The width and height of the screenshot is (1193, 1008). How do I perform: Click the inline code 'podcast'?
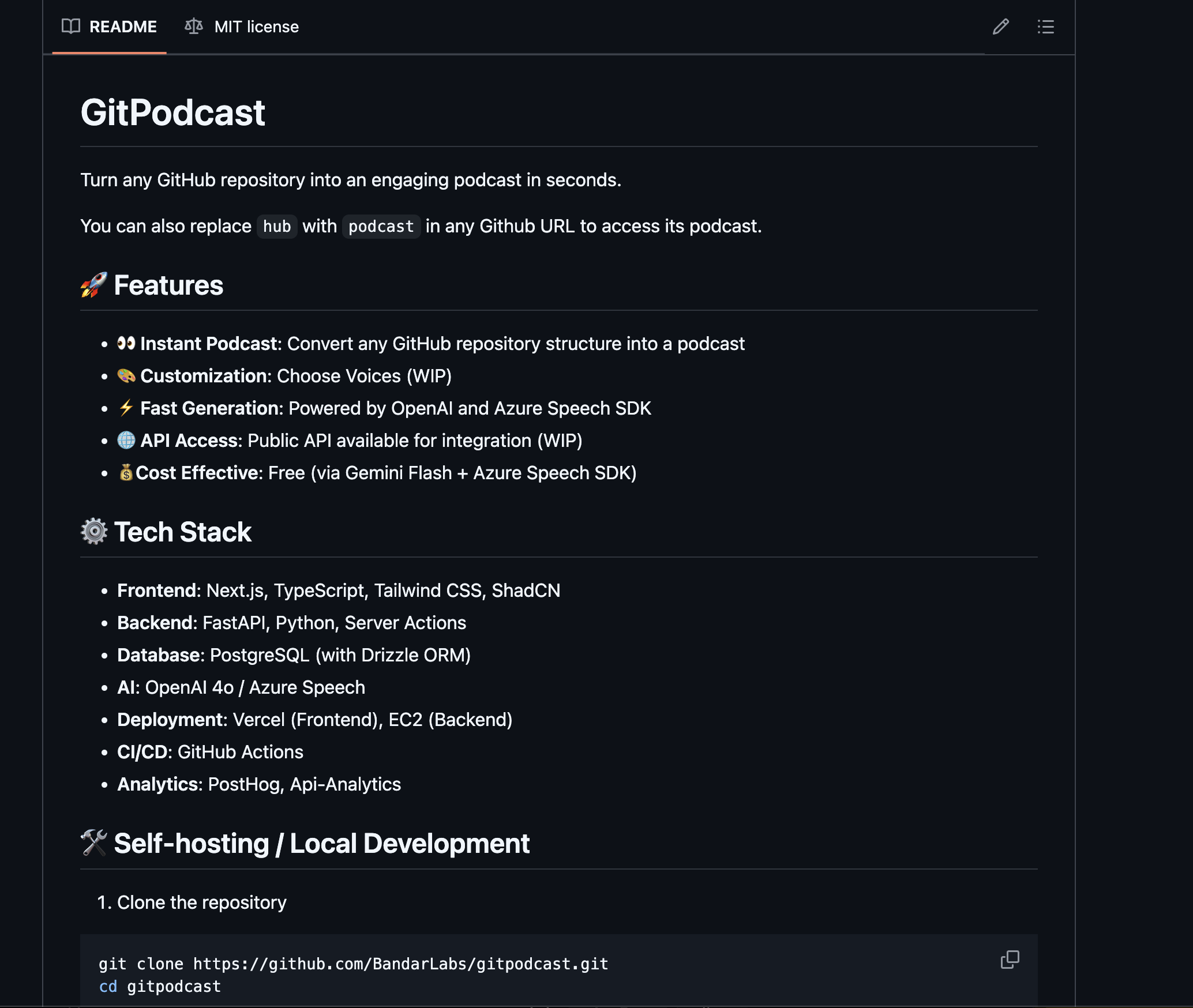[381, 227]
